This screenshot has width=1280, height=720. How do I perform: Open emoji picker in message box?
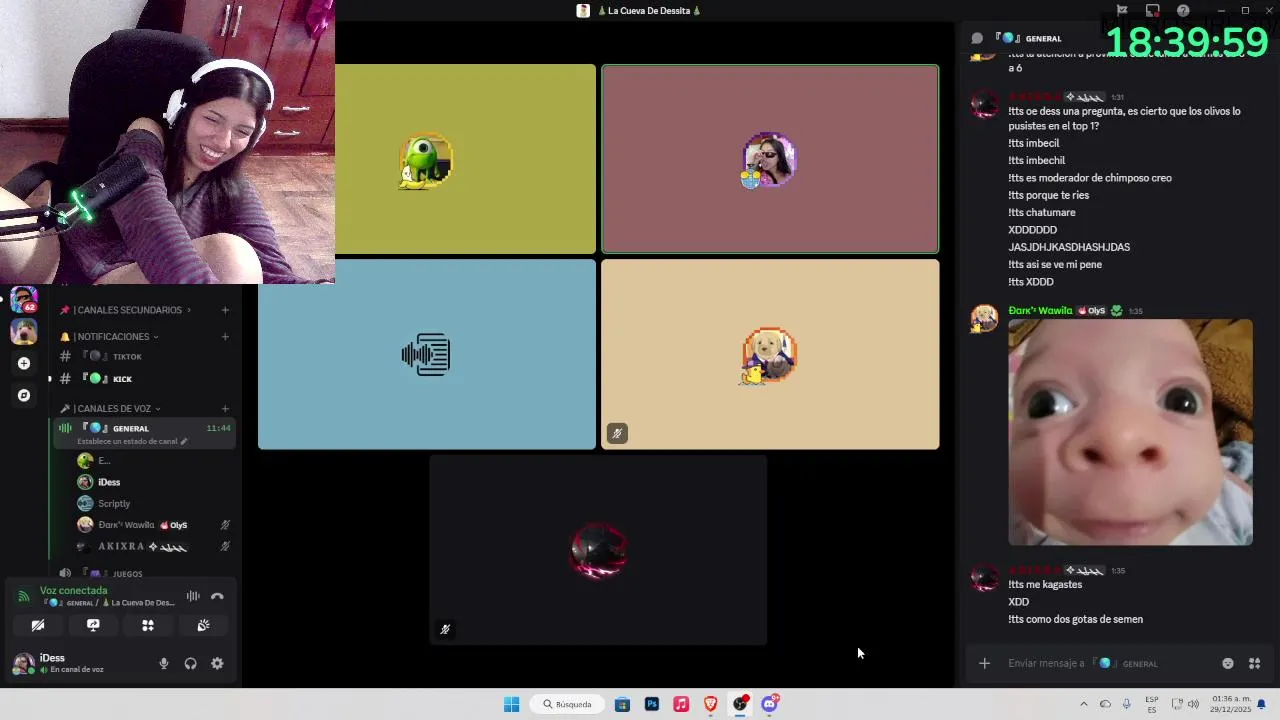1228,663
